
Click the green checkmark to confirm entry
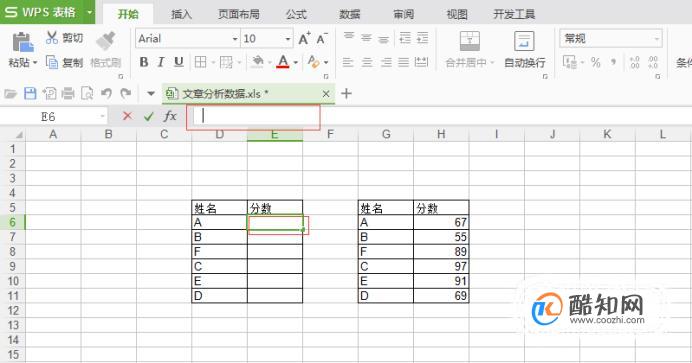click(x=149, y=116)
